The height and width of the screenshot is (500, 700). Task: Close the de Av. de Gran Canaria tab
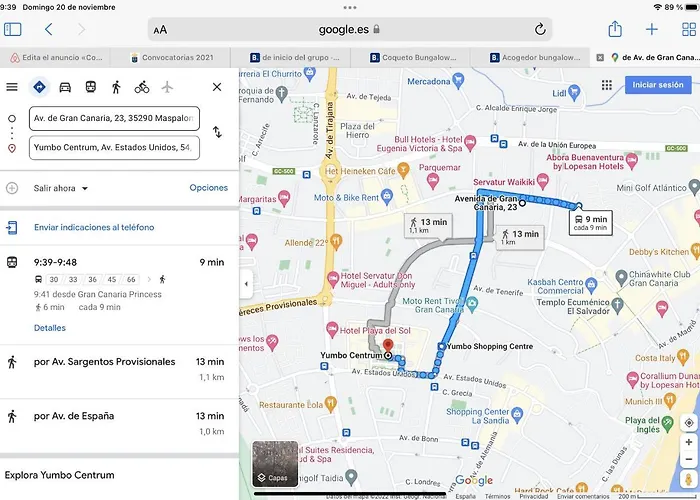click(x=600, y=58)
